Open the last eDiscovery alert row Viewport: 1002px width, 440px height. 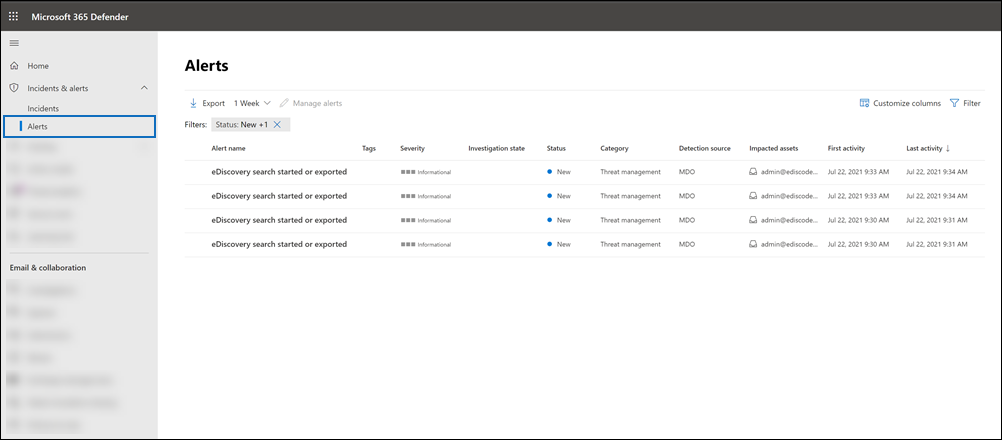coord(279,244)
